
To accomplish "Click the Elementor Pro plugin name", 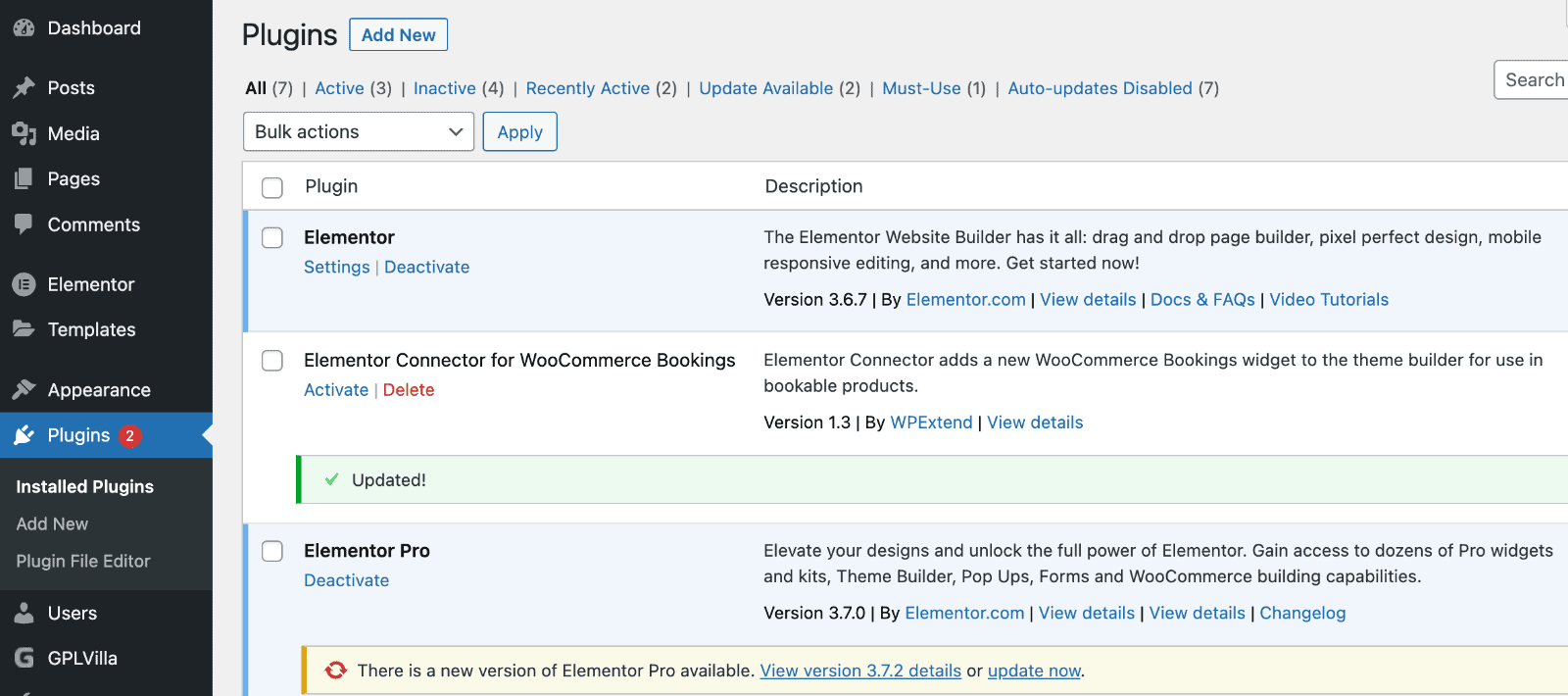I will 367,551.
